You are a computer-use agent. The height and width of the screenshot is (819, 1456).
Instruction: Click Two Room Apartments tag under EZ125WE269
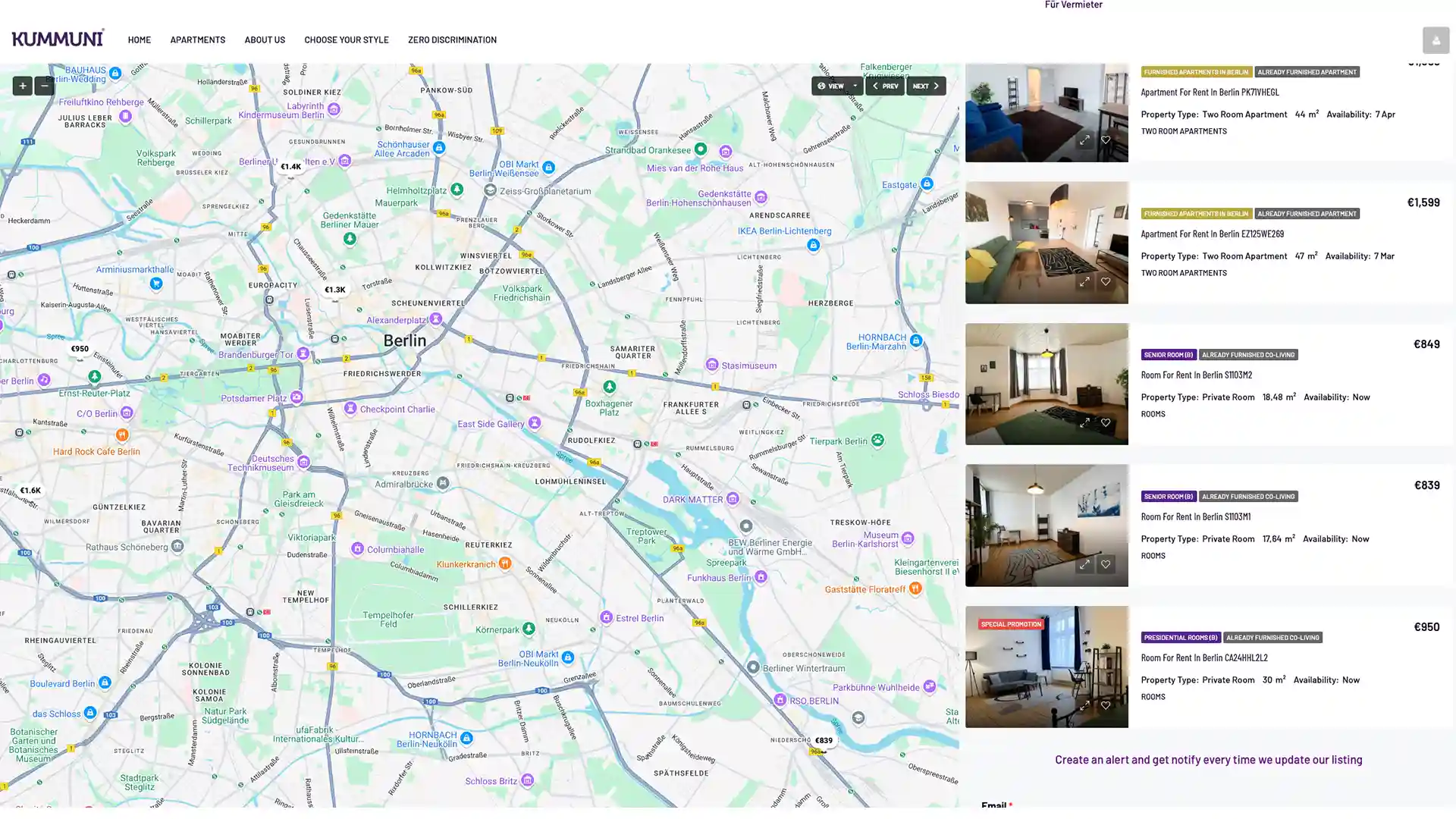pos(1183,273)
